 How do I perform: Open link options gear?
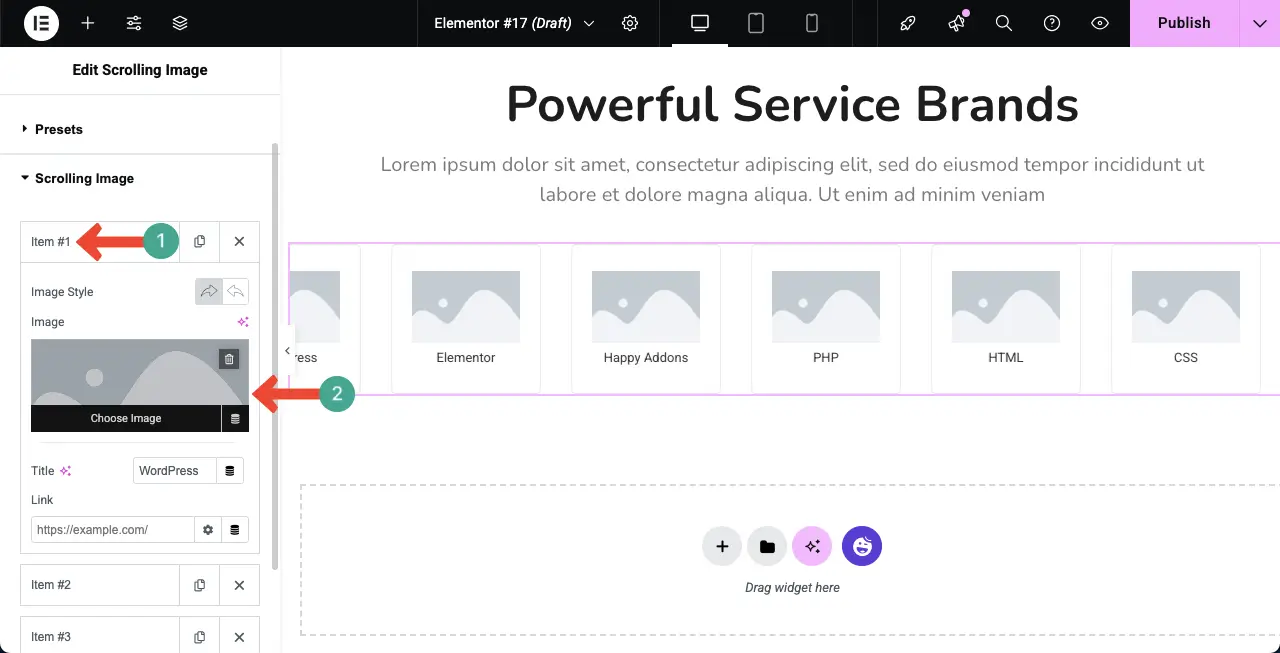[x=208, y=530]
